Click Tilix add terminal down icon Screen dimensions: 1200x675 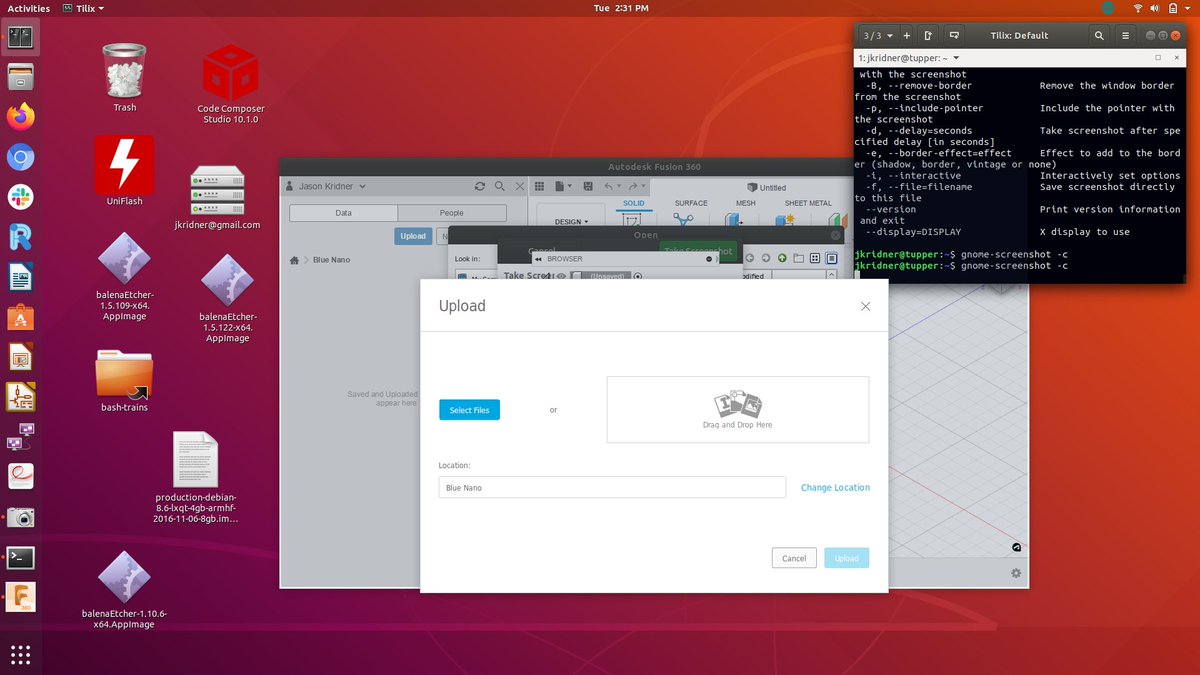point(954,35)
